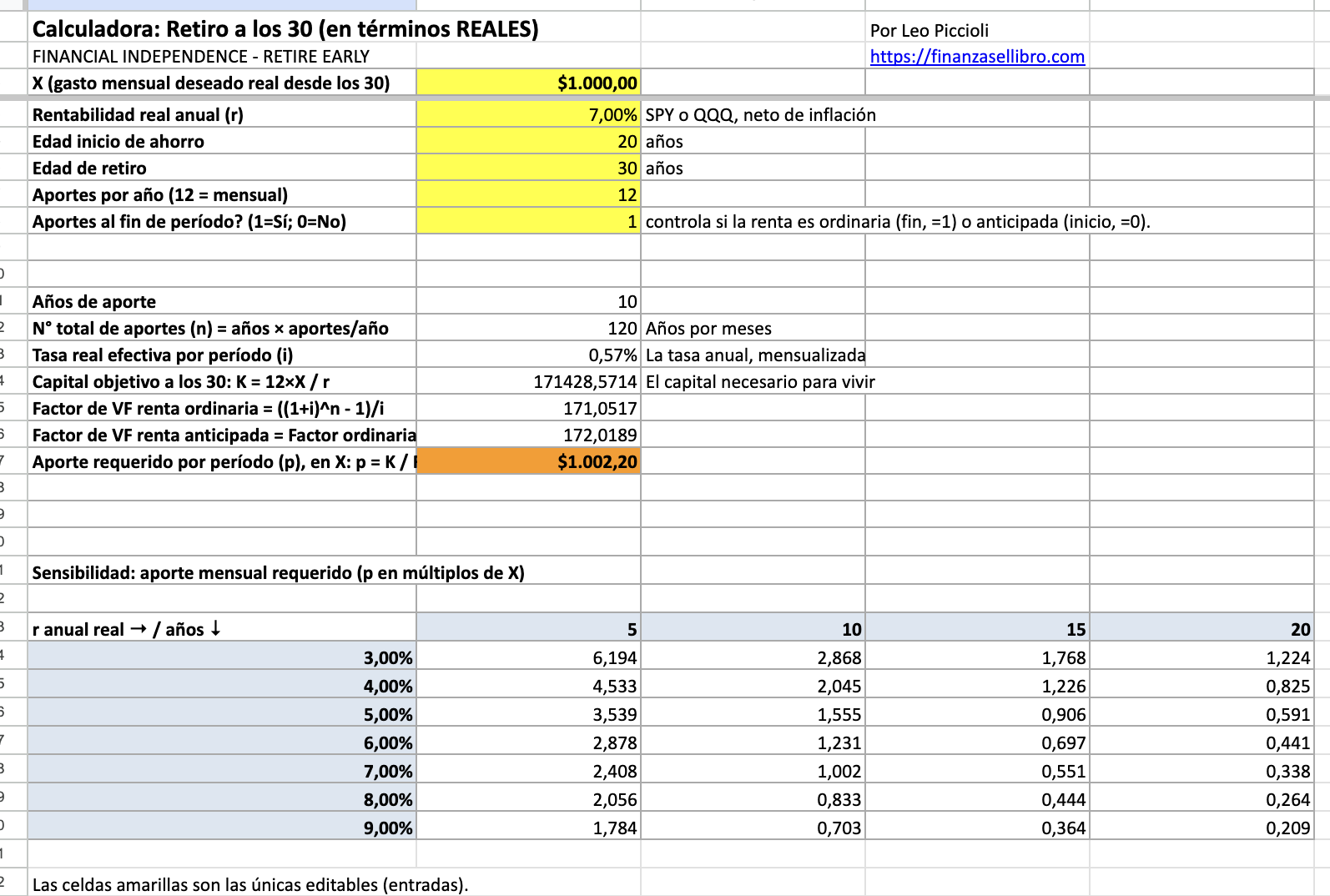This screenshot has width=1330, height=896.
Task: Select the annuity-due factor 172,0189
Action: point(528,435)
